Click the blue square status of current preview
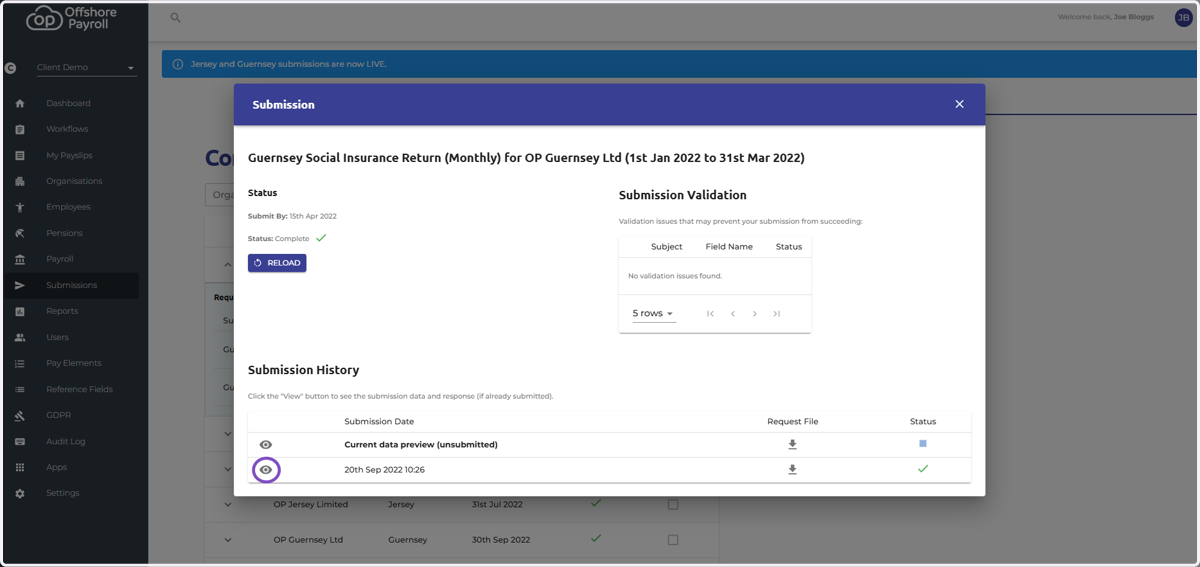Viewport: 1200px width, 567px height. tap(923, 444)
